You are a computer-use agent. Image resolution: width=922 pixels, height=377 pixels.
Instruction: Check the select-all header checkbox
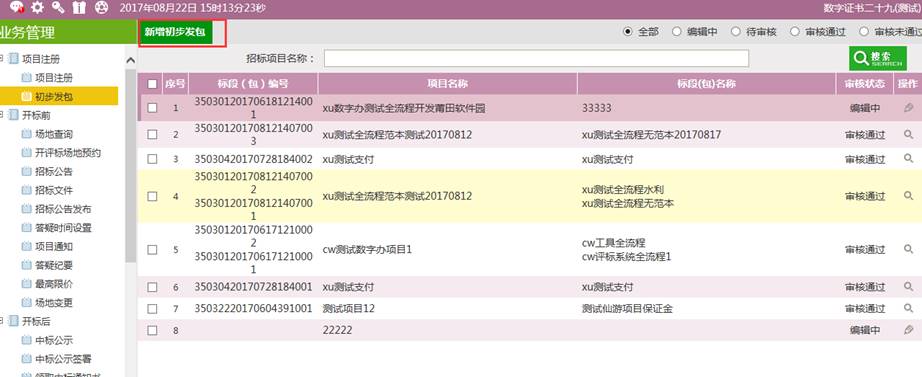(x=152, y=84)
